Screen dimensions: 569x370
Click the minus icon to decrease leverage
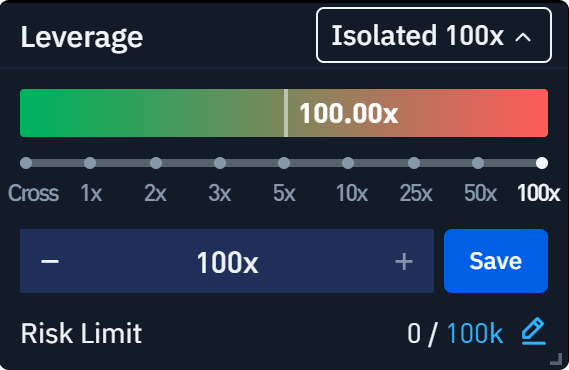pos(50,261)
